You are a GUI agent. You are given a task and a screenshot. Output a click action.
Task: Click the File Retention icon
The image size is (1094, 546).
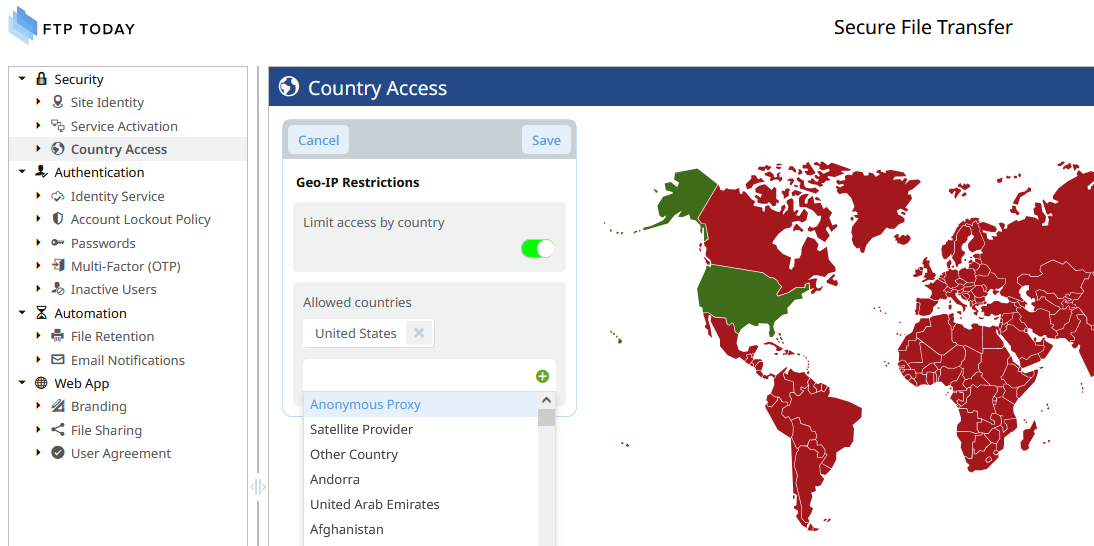tap(58, 336)
